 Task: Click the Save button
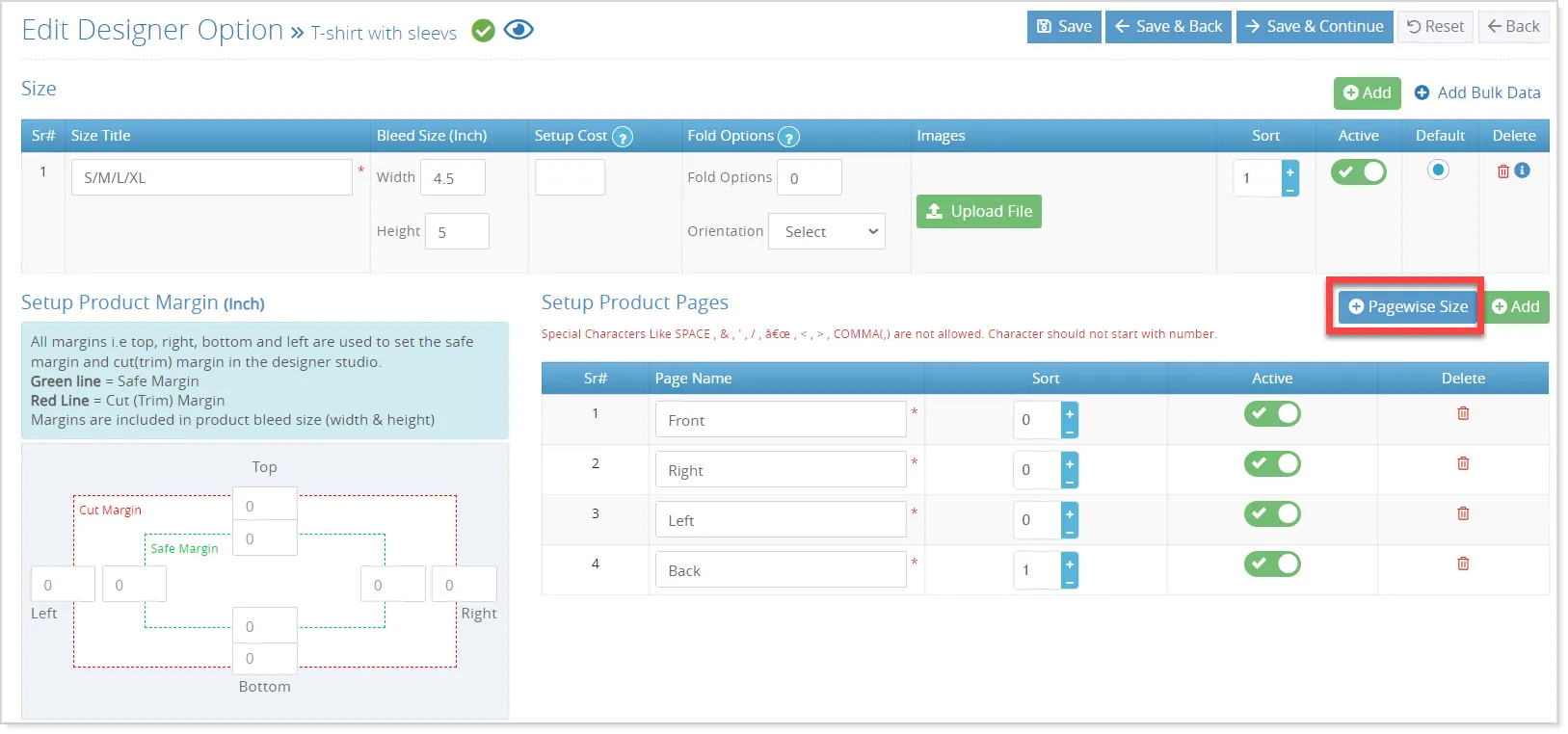click(1064, 27)
